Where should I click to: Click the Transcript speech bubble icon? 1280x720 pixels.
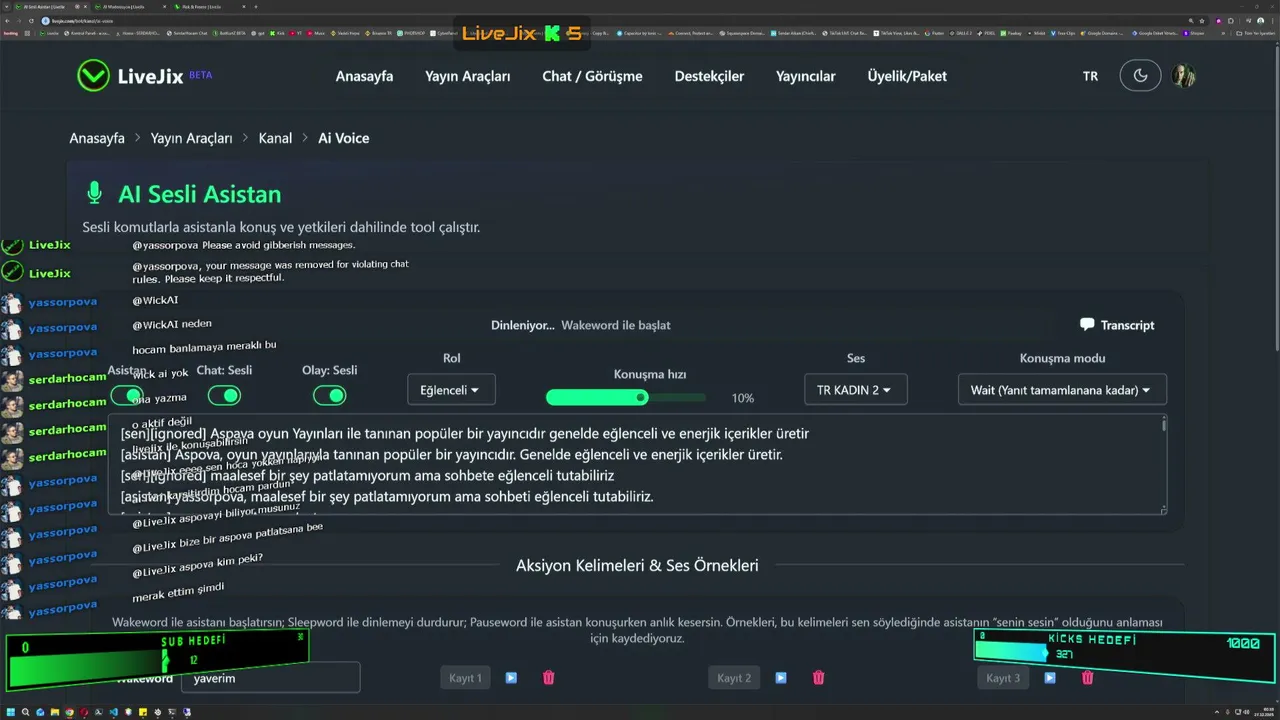tap(1087, 325)
